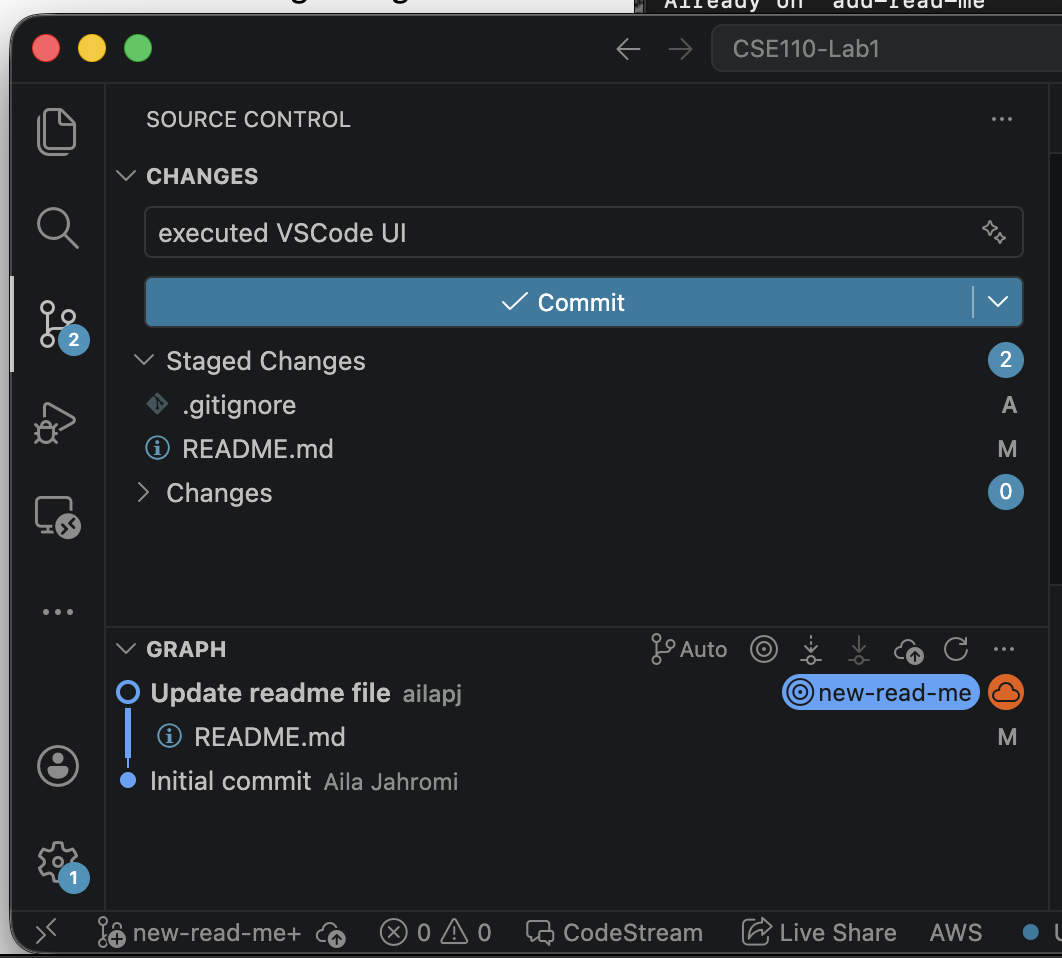
Task: Go to current history item target icon
Action: (x=764, y=650)
